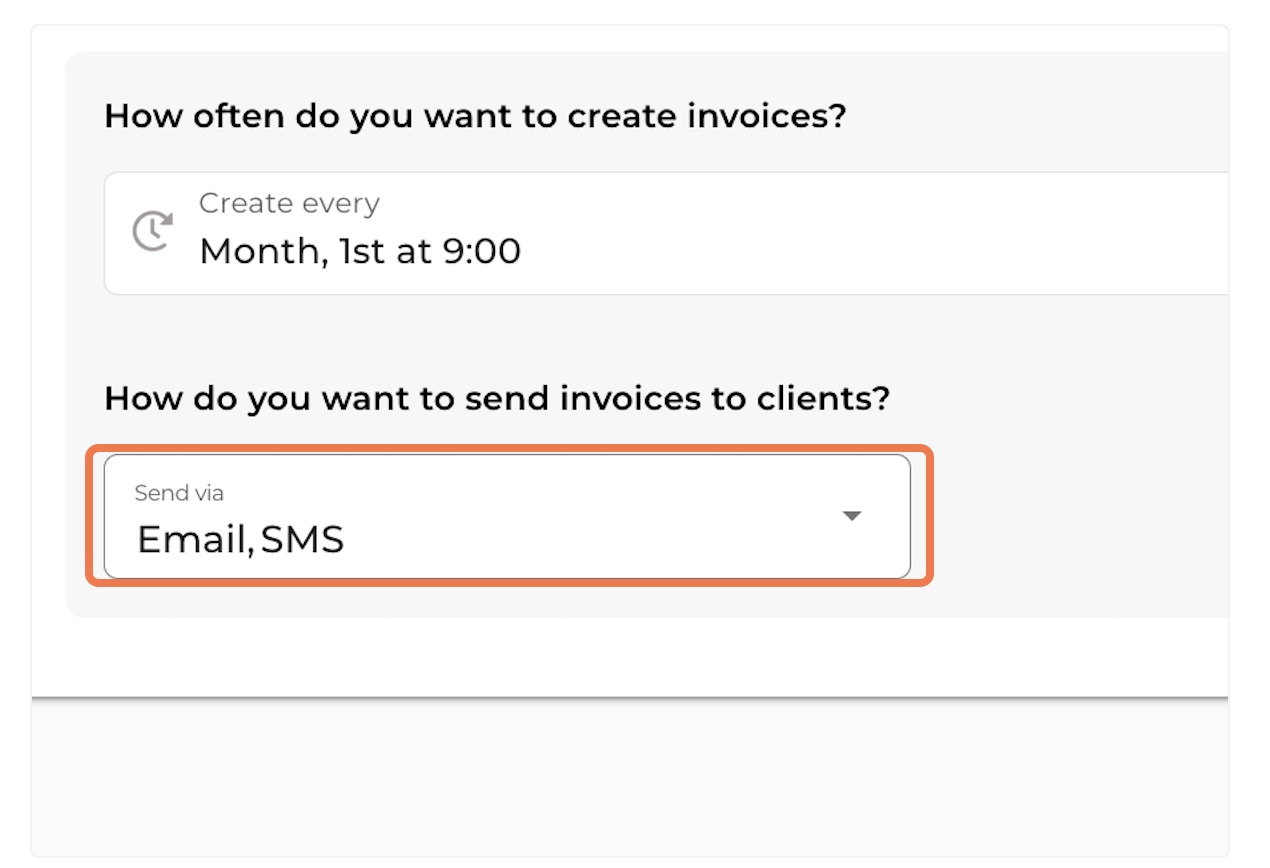The image size is (1270, 868).
Task: Open the Send via dropdown
Action: 507,517
